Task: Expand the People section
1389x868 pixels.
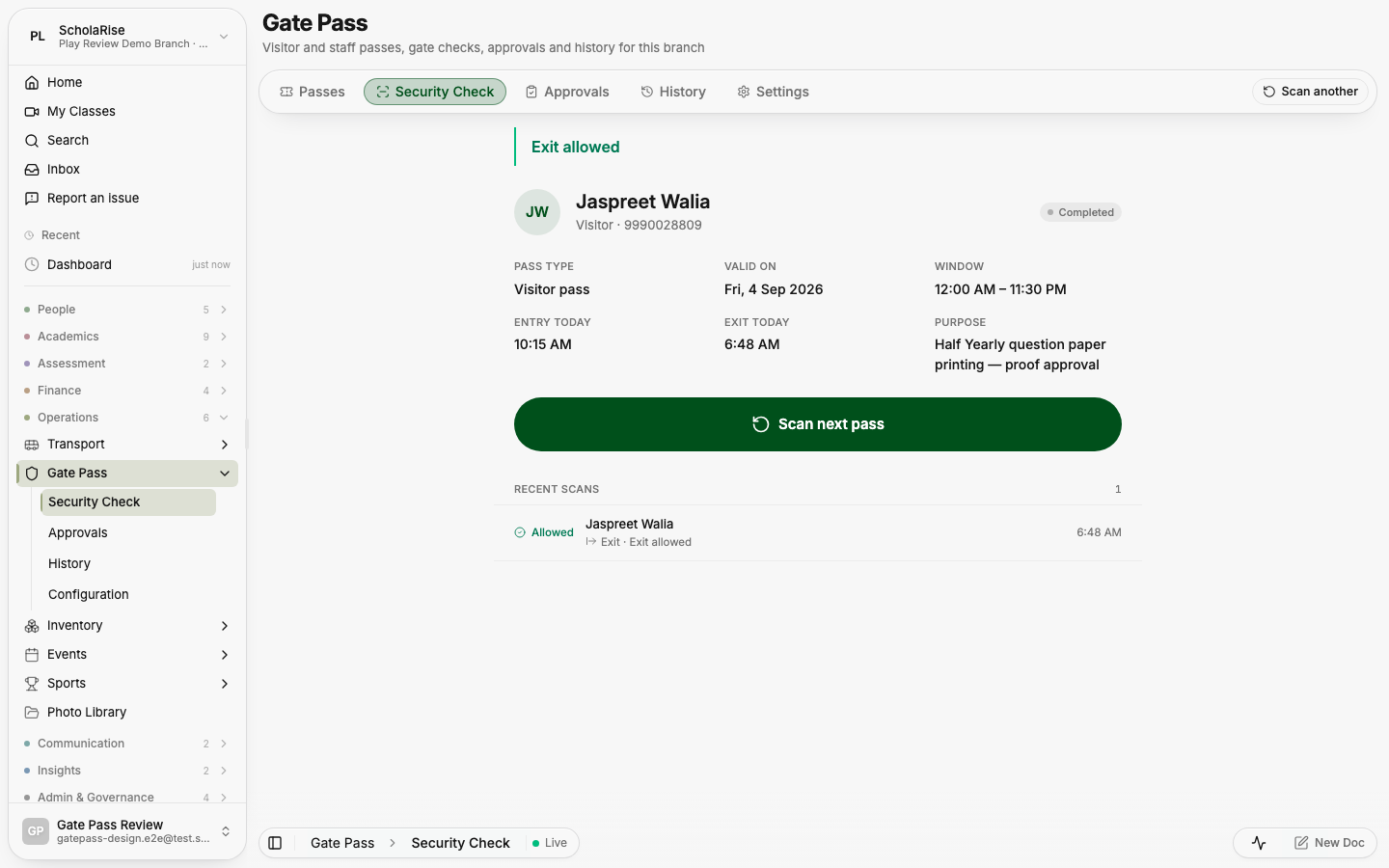Action: coord(224,310)
